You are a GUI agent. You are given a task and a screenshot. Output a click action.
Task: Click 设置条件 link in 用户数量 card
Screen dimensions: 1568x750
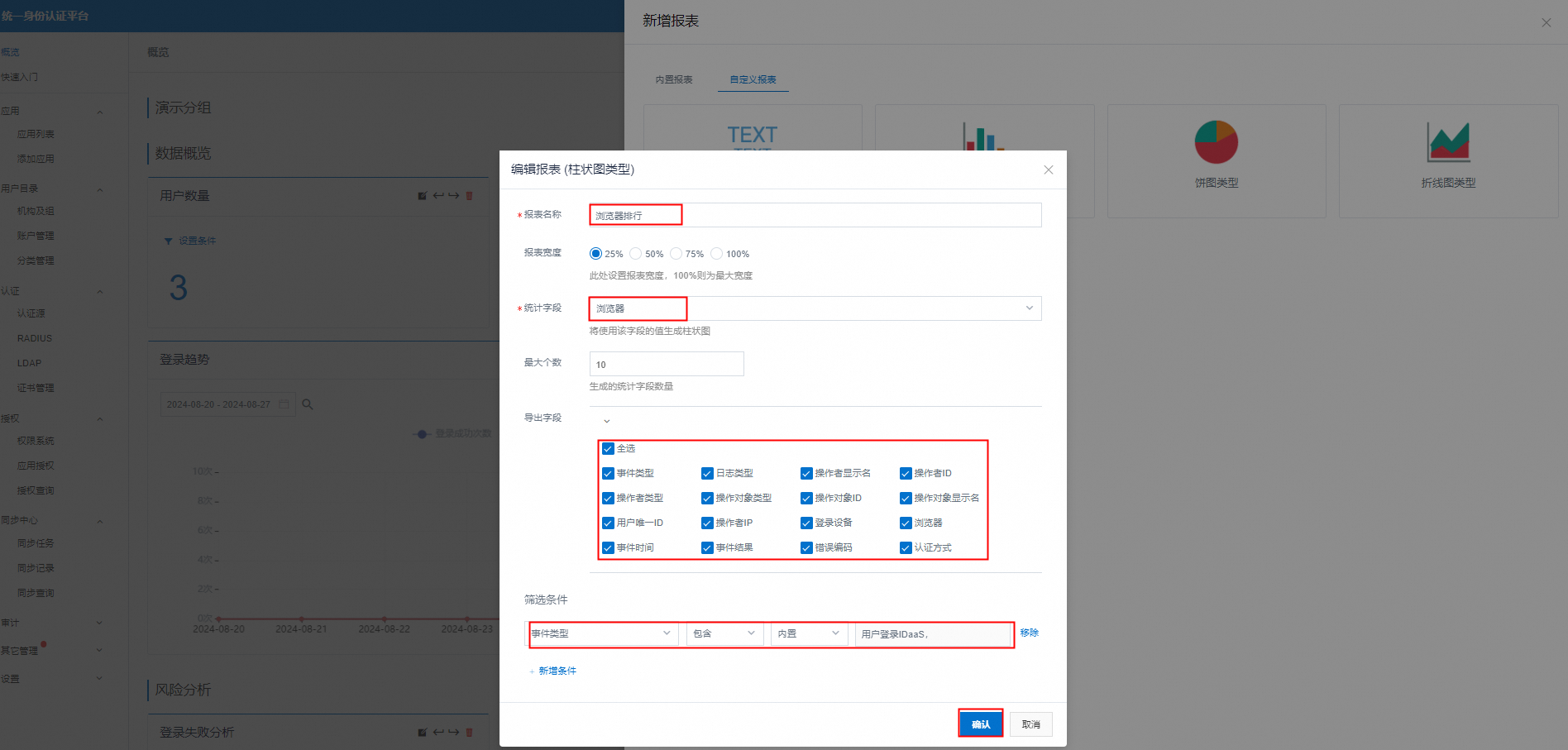[x=197, y=241]
